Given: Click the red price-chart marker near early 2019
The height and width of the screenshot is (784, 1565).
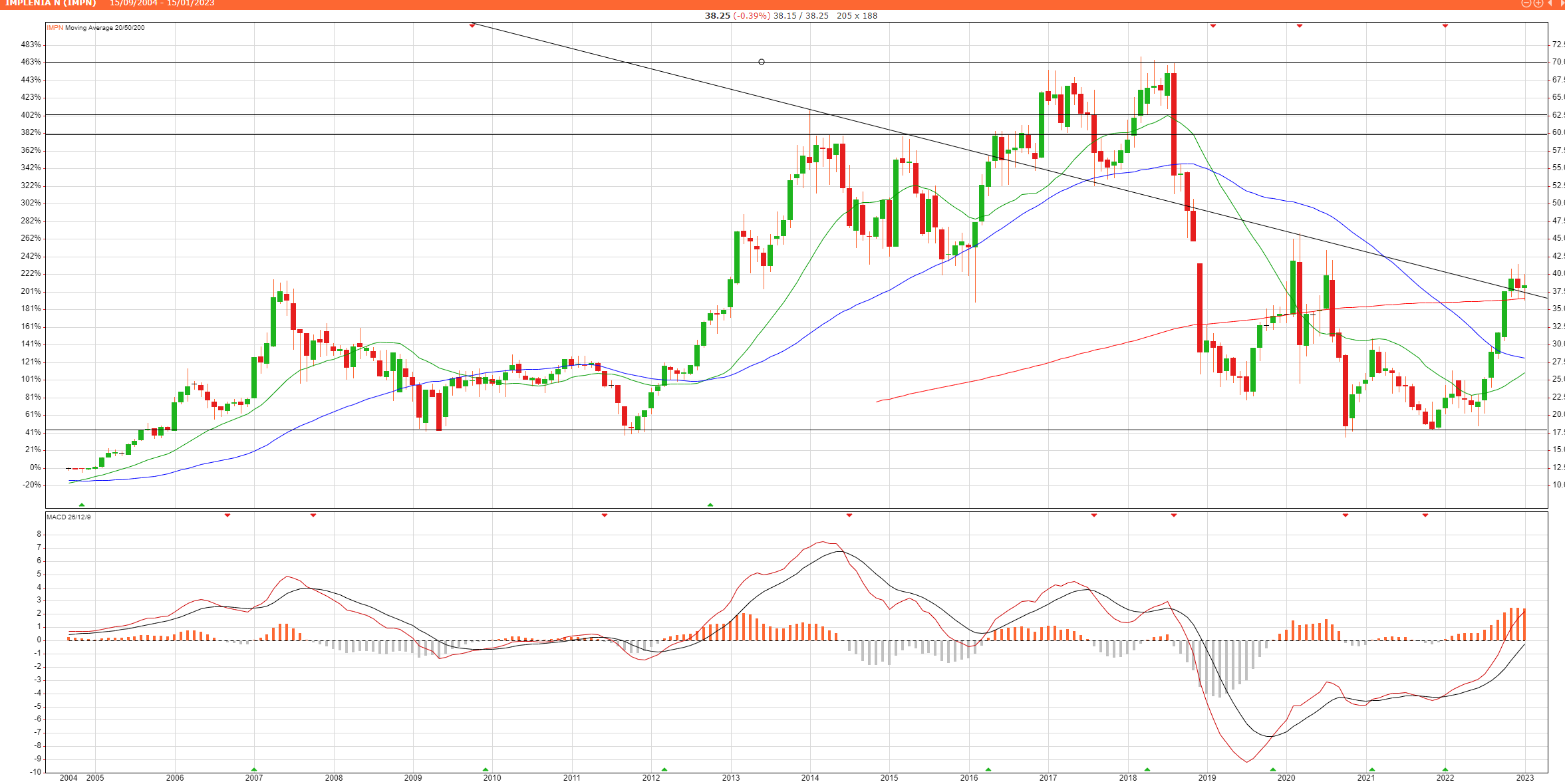Looking at the screenshot, I should coord(1213,25).
